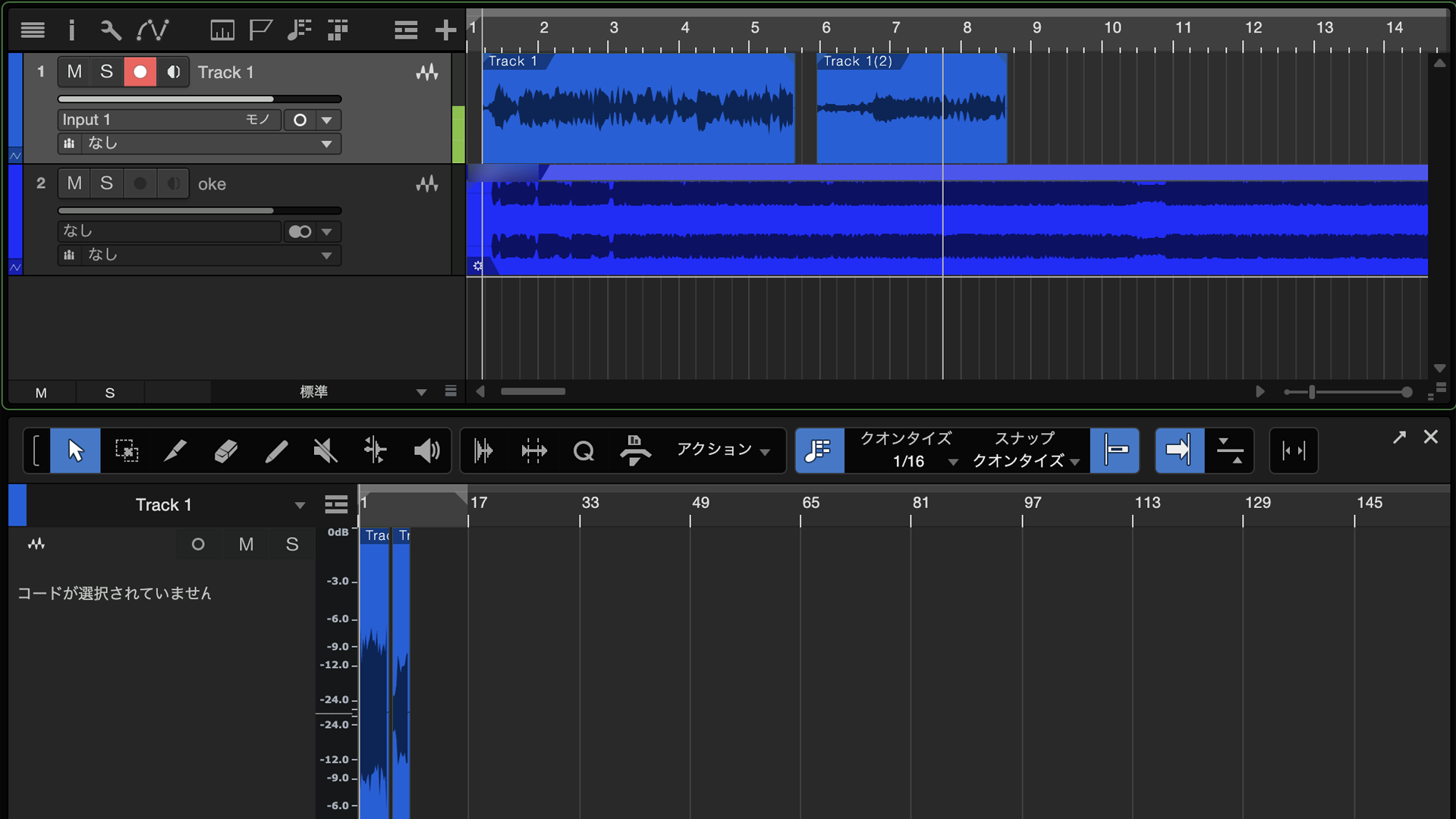Select the Listen speaker tool
This screenshot has width=1456, height=819.
(x=426, y=450)
